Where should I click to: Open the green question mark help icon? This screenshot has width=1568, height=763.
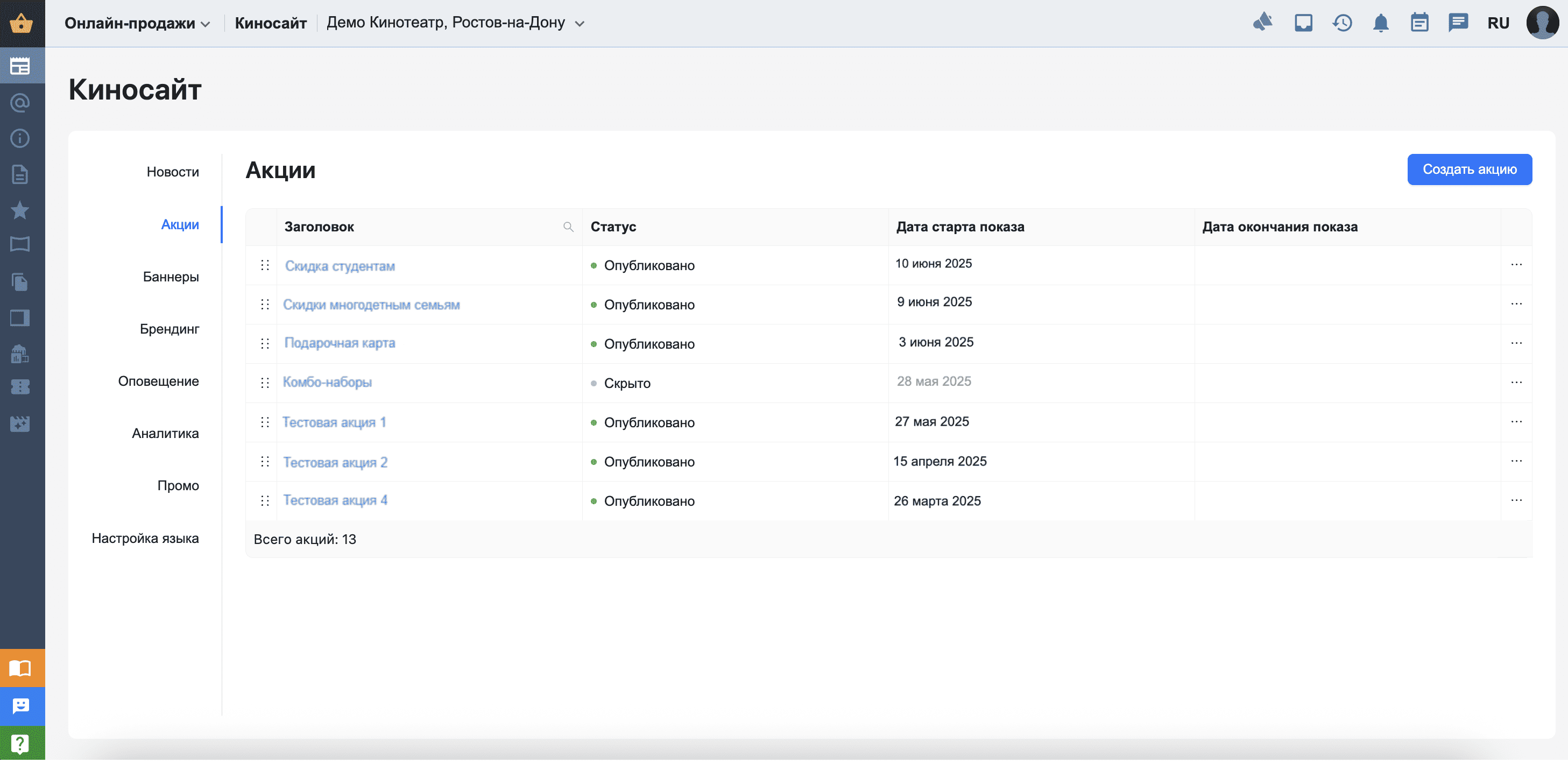(20, 744)
